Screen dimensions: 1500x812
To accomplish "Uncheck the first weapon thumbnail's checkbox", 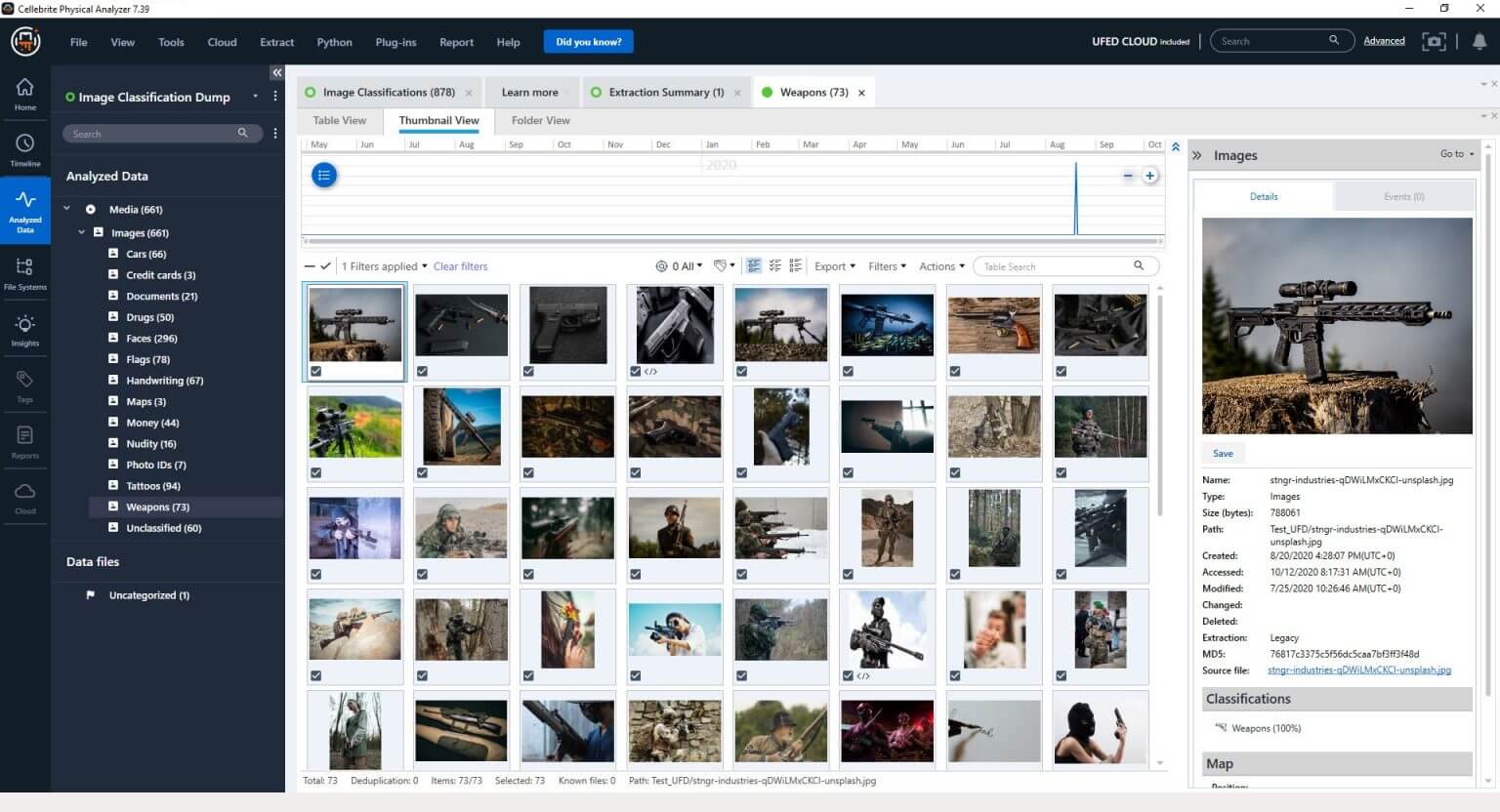I will [315, 372].
